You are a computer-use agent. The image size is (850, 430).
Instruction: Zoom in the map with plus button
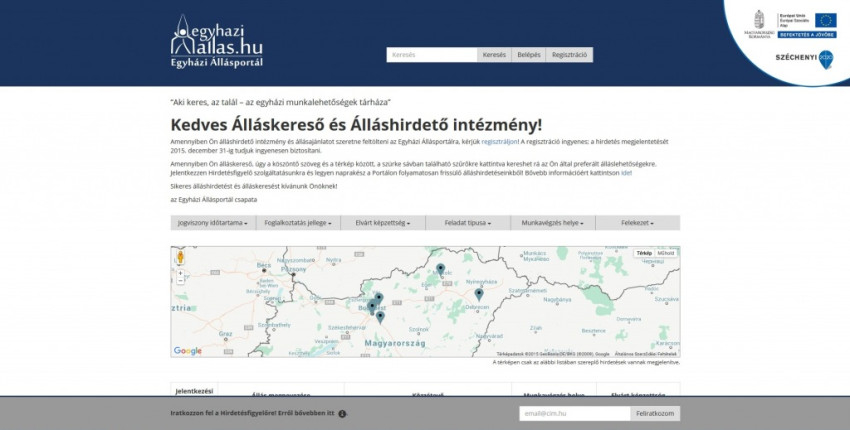180,272
